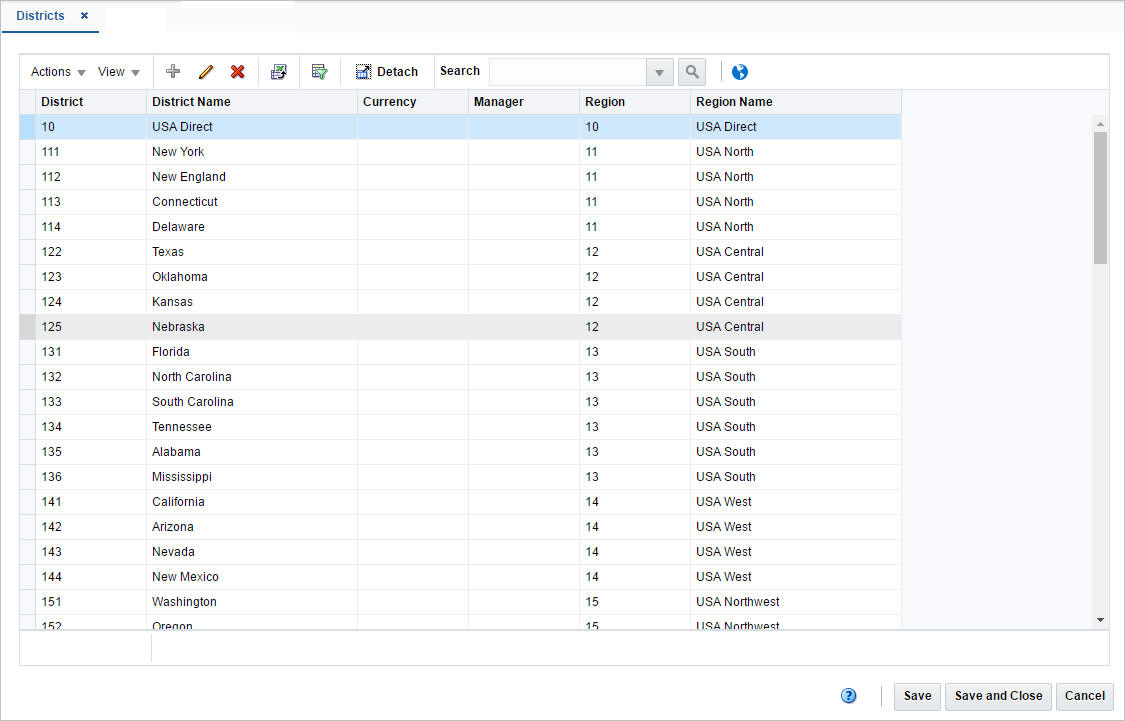Close the Districts tab with X
The image size is (1125, 721).
pos(84,15)
